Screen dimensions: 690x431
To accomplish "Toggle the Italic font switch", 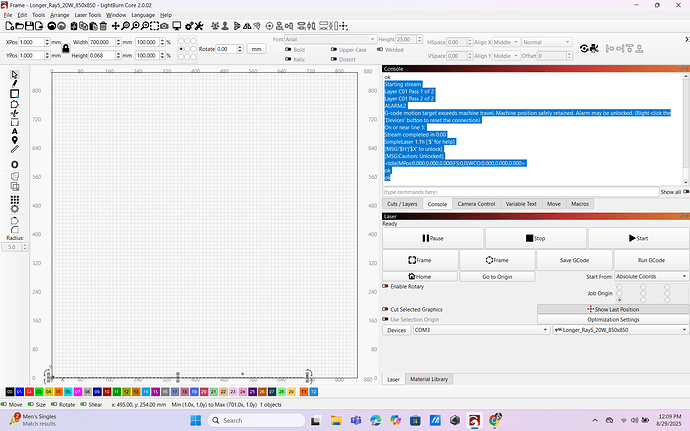I will (x=288, y=59).
